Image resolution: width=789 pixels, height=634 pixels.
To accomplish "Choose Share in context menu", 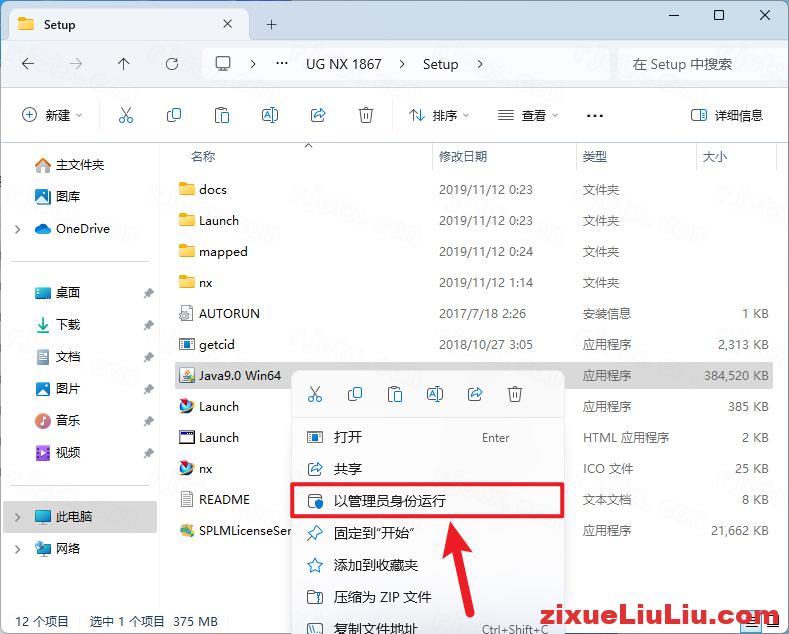I will pos(428,469).
